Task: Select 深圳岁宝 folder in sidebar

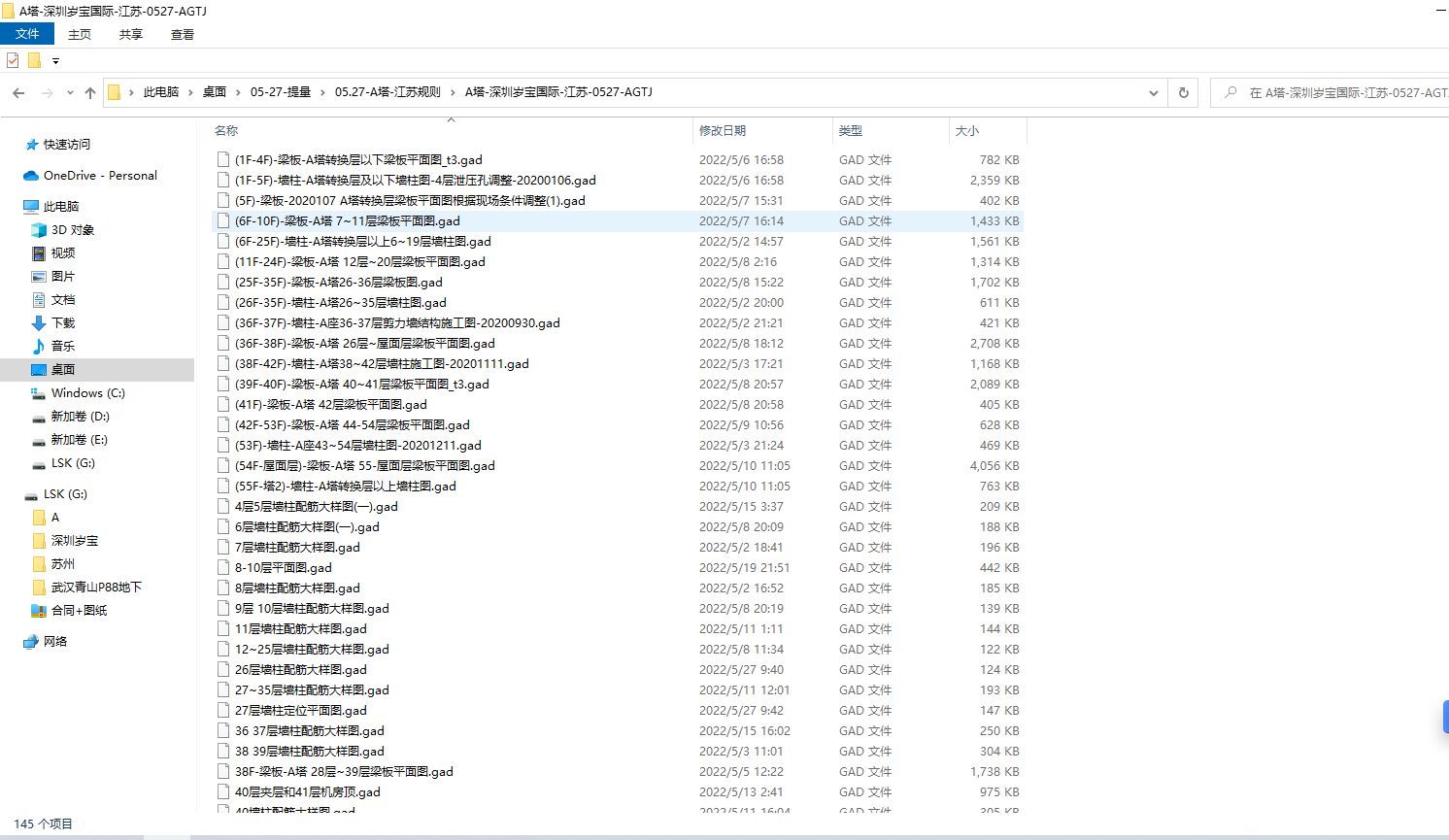Action: tap(75, 540)
